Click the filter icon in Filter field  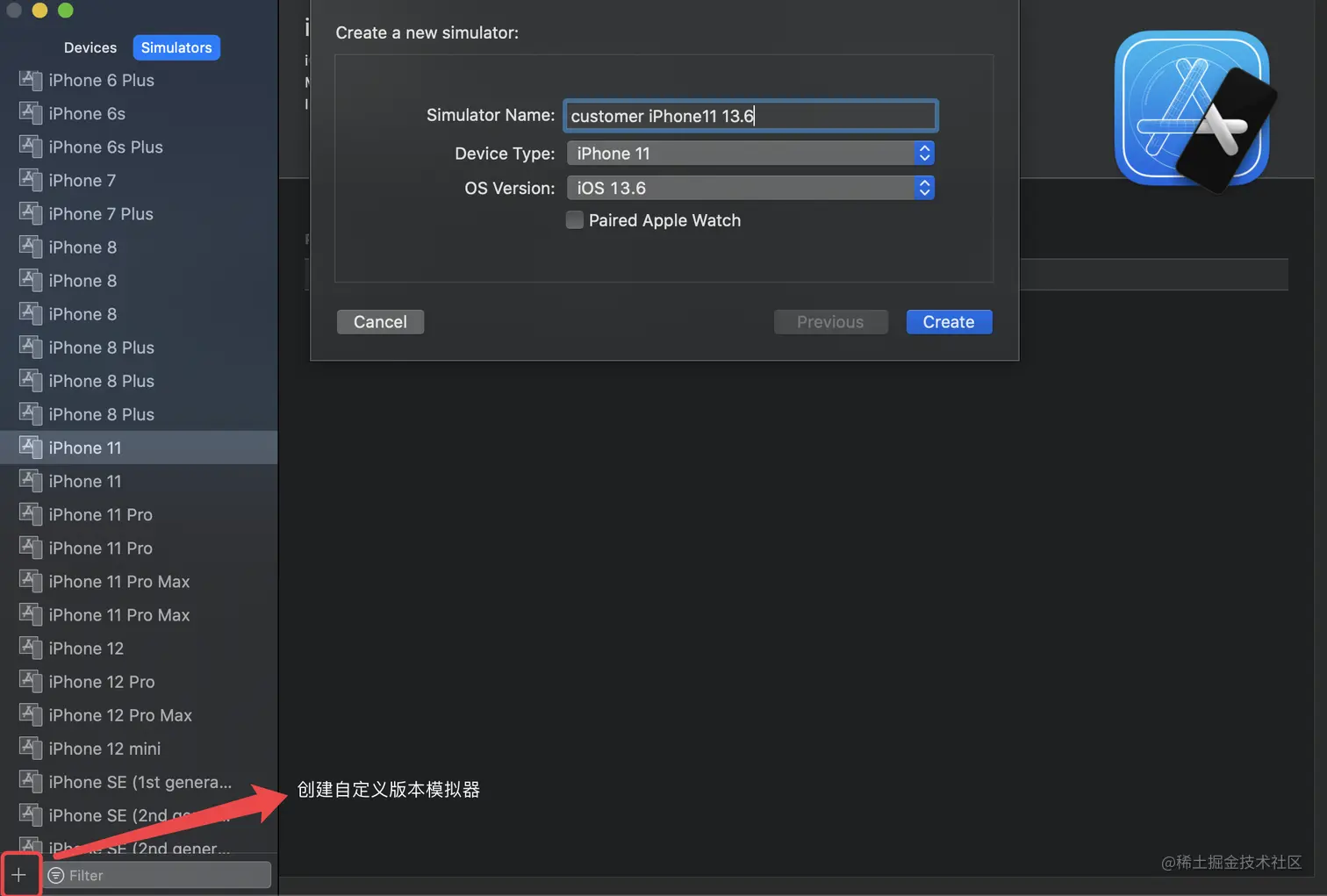pos(56,875)
